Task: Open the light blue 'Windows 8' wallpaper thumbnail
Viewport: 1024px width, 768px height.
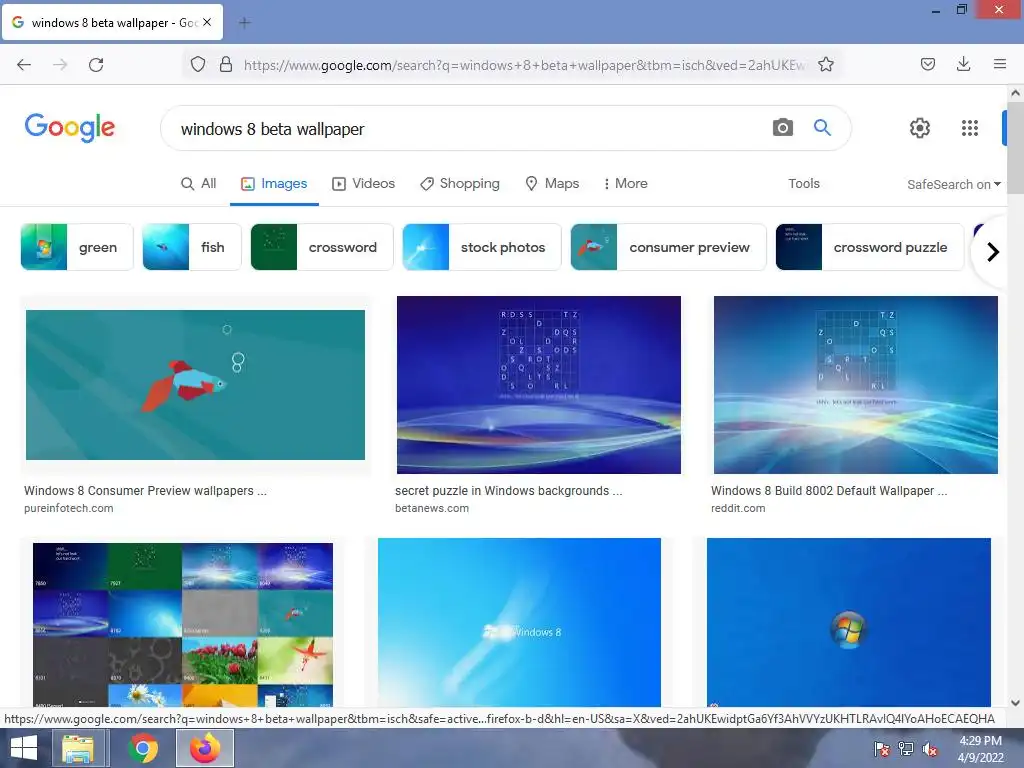Action: pyautogui.click(x=519, y=622)
